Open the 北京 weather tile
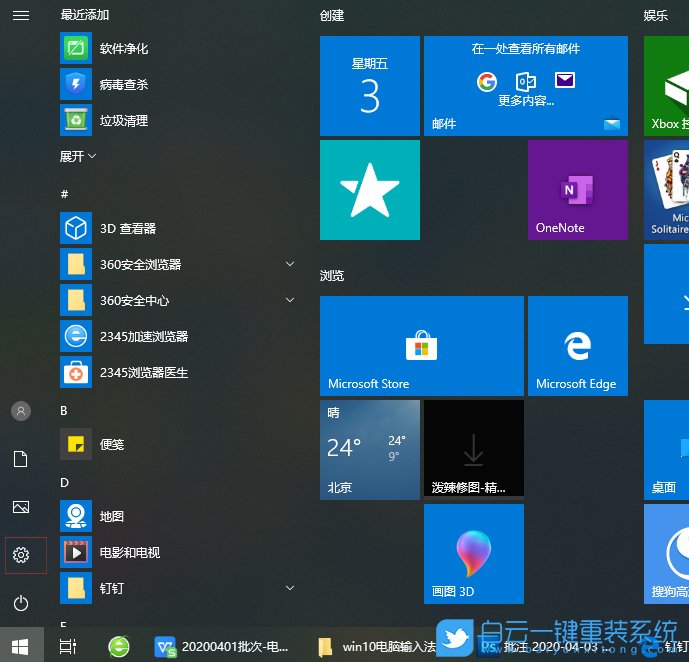The height and width of the screenshot is (662, 689). coord(370,450)
